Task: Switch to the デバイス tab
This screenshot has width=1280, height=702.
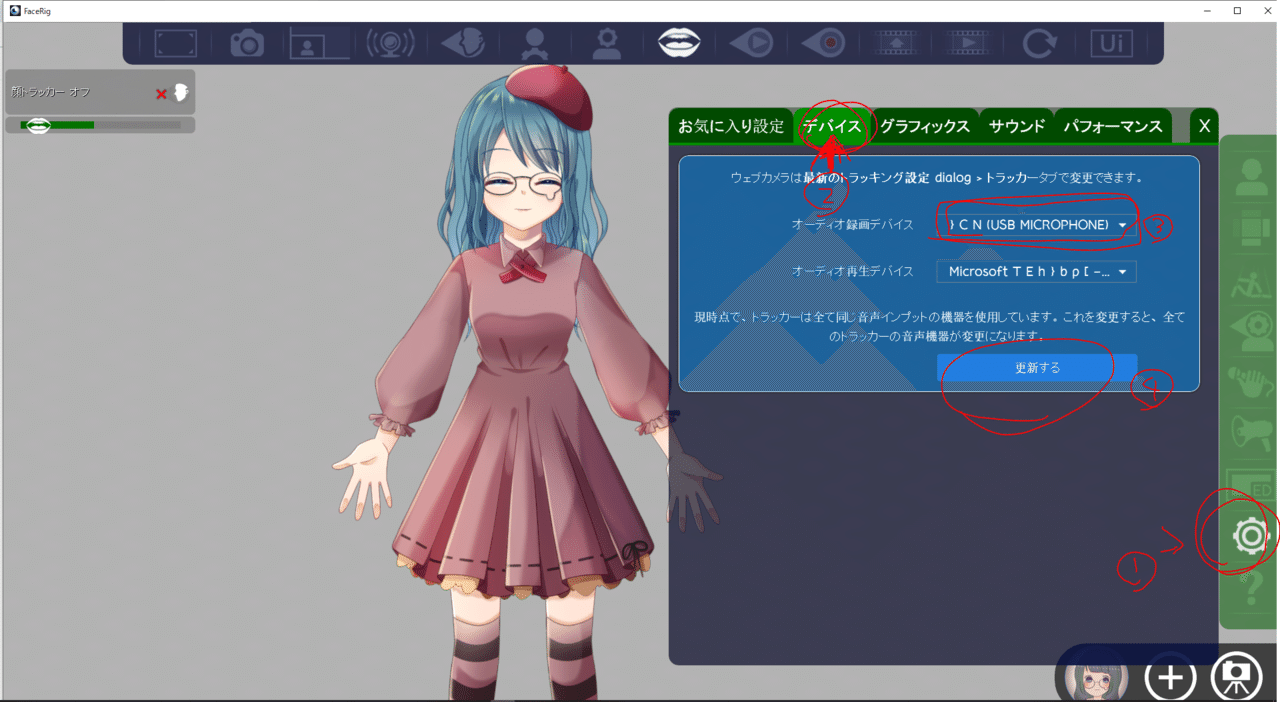Action: coord(833,126)
